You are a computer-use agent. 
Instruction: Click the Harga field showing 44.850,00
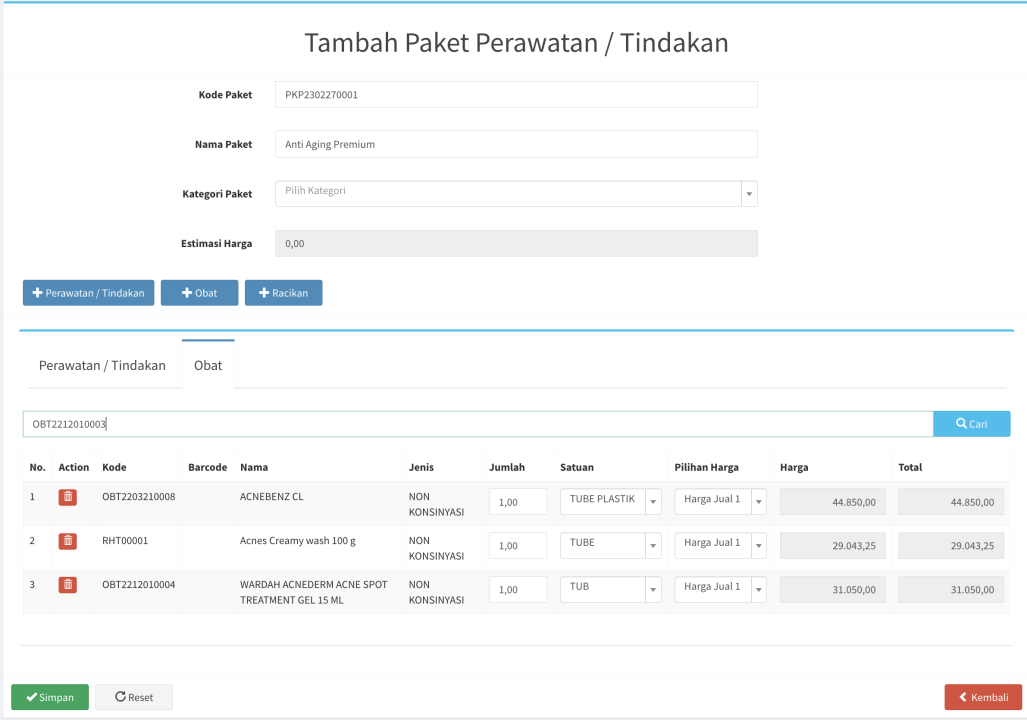[x=832, y=502]
